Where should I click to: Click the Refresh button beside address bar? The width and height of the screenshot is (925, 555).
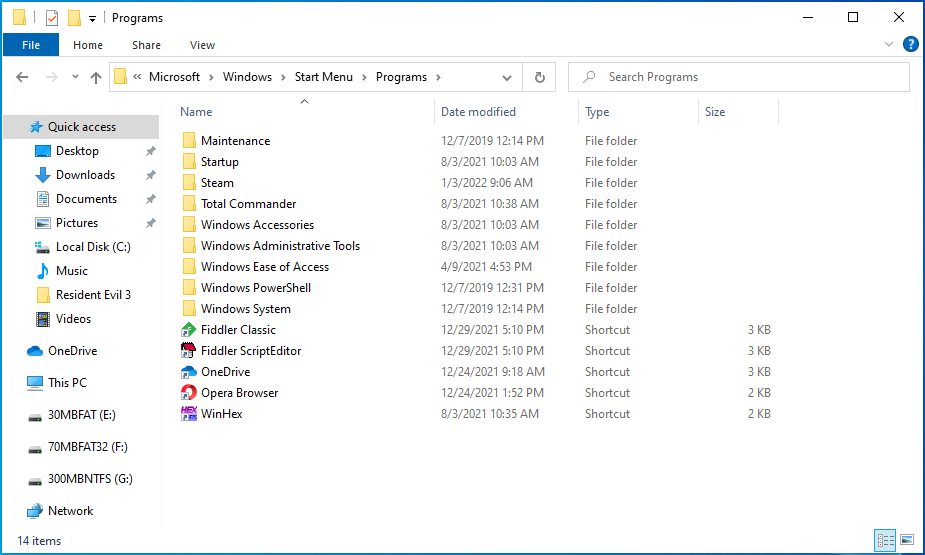pyautogui.click(x=540, y=77)
